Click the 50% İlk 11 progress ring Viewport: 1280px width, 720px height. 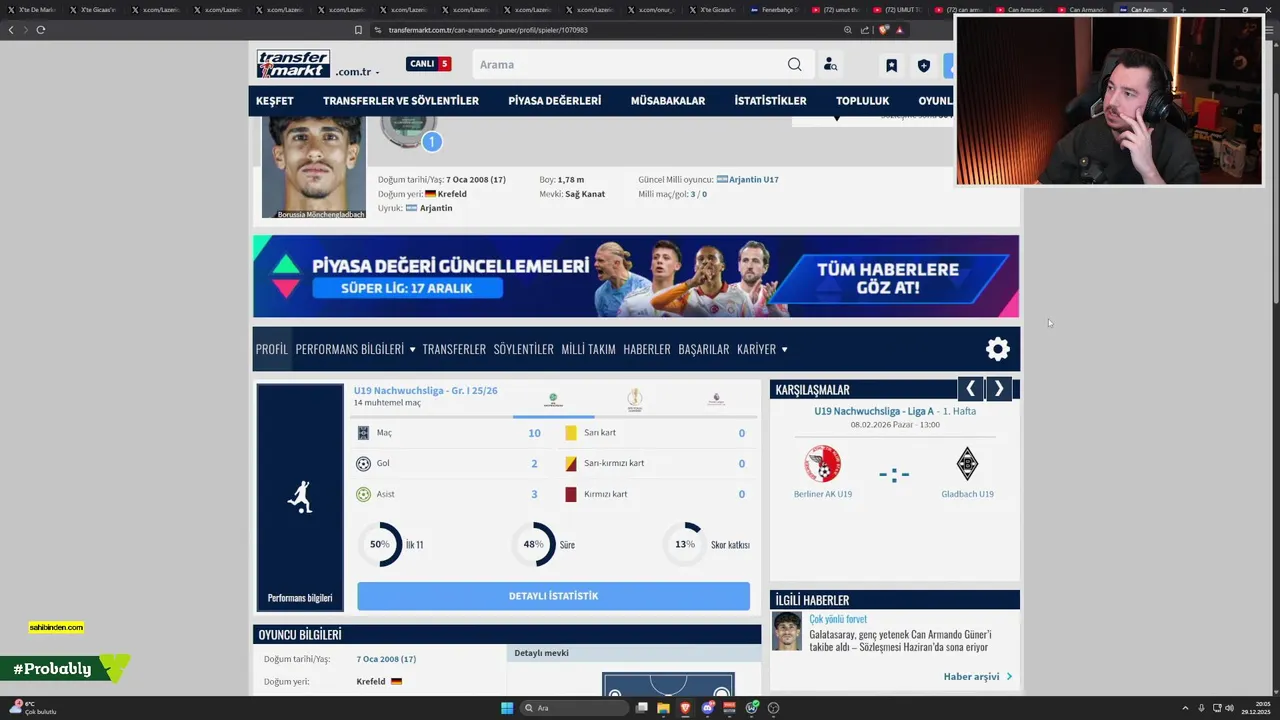click(x=380, y=545)
